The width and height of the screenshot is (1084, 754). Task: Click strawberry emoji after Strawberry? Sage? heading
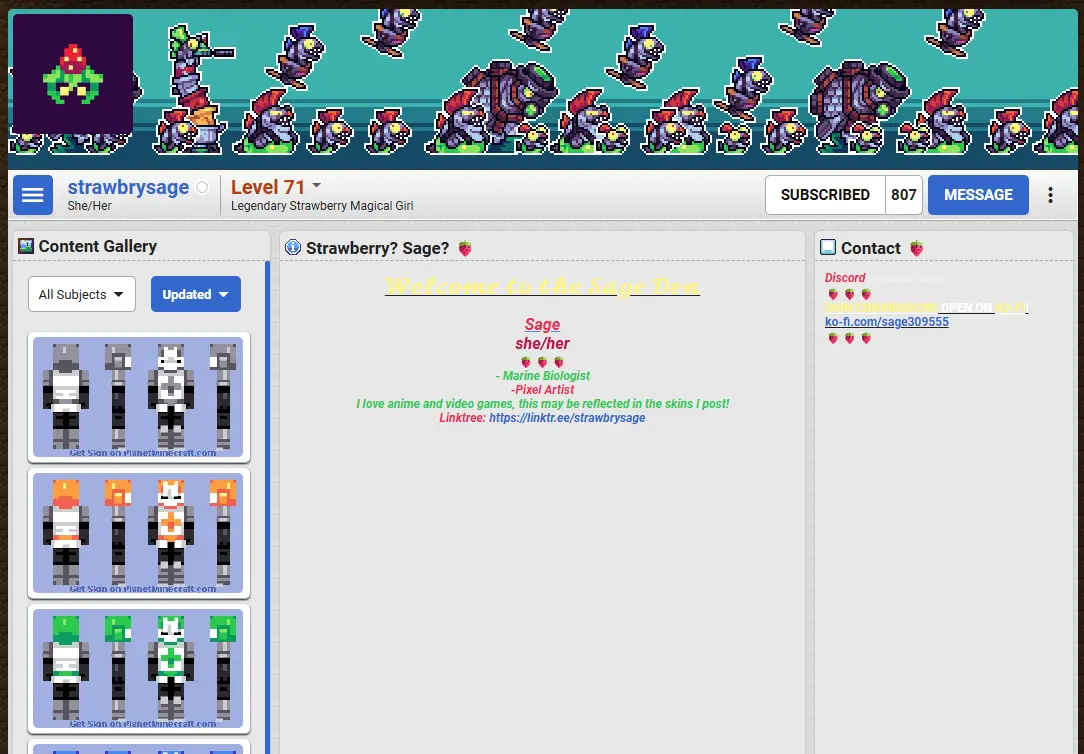[465, 248]
